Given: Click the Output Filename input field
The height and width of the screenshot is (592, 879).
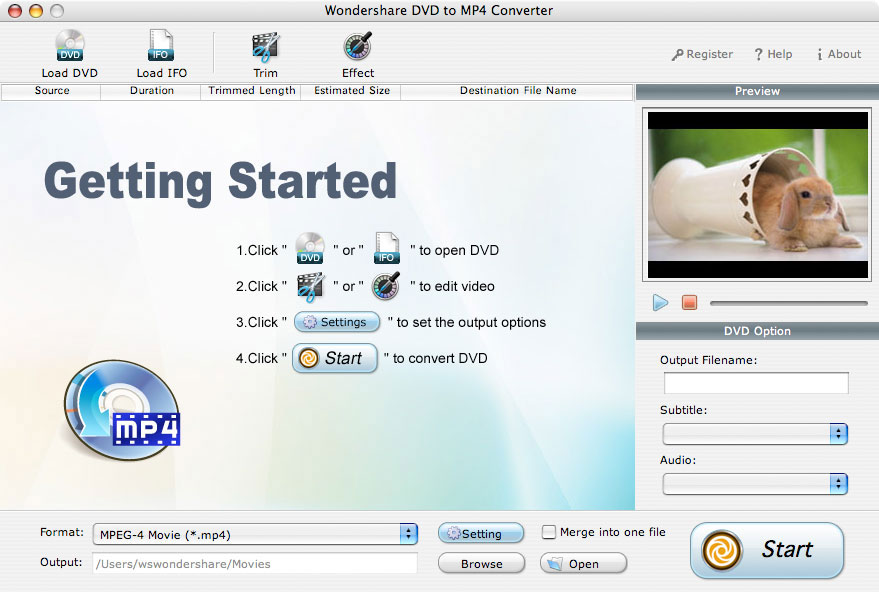Looking at the screenshot, I should tap(756, 383).
